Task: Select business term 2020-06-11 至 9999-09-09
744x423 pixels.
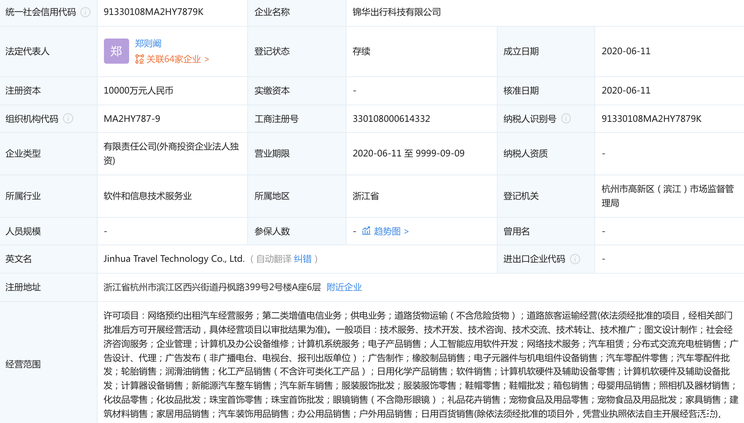Action: pyautogui.click(x=408, y=153)
